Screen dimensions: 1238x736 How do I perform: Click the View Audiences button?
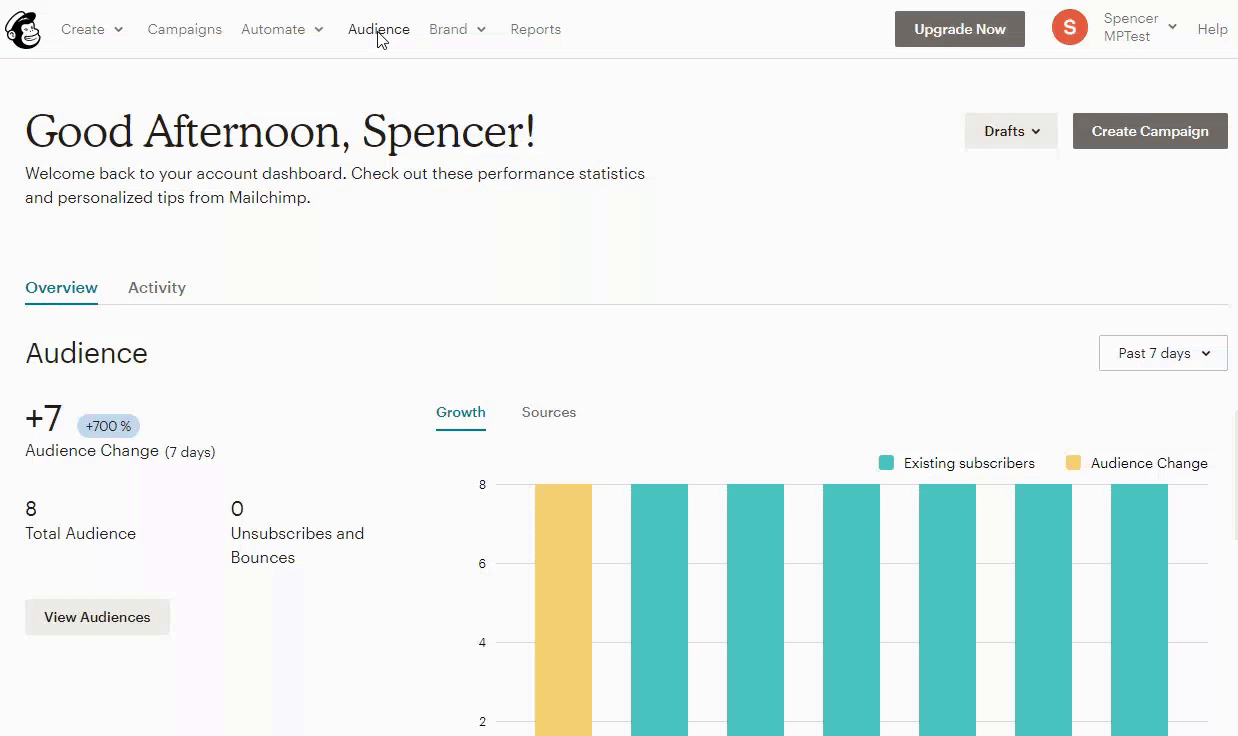coord(97,617)
